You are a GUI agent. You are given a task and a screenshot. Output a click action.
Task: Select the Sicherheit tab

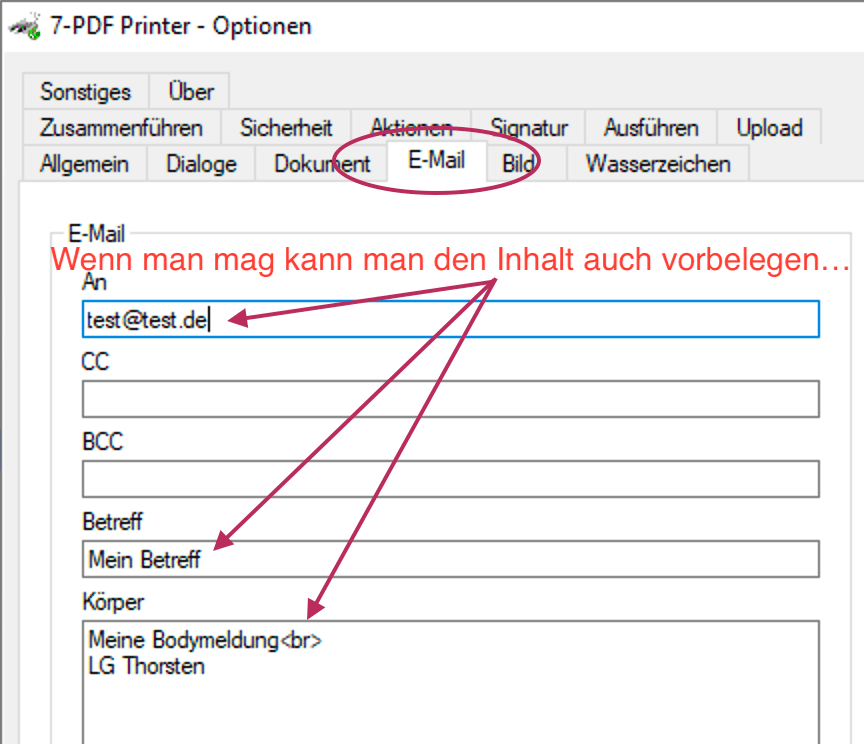click(x=286, y=128)
